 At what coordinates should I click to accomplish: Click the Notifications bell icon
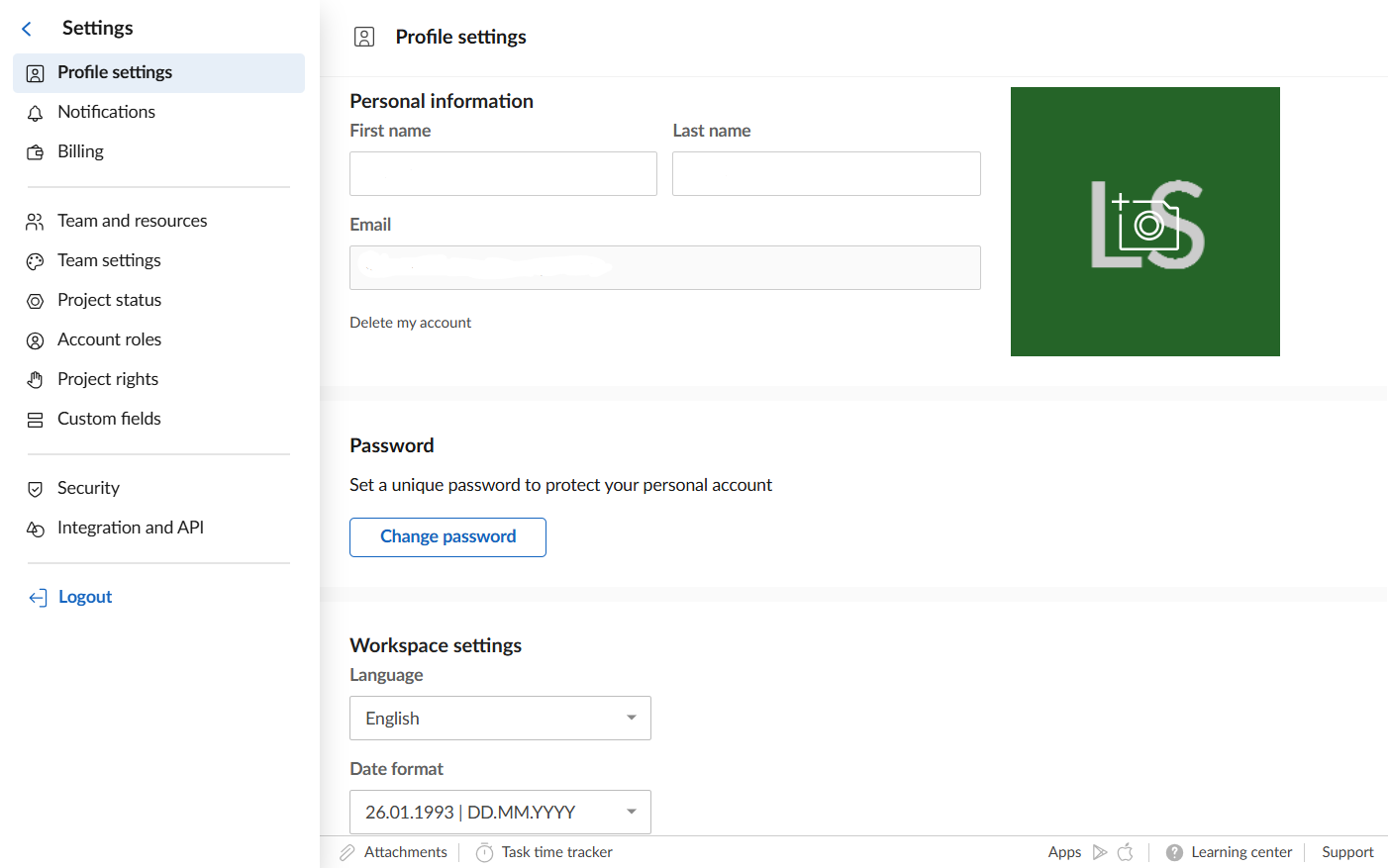click(x=35, y=113)
